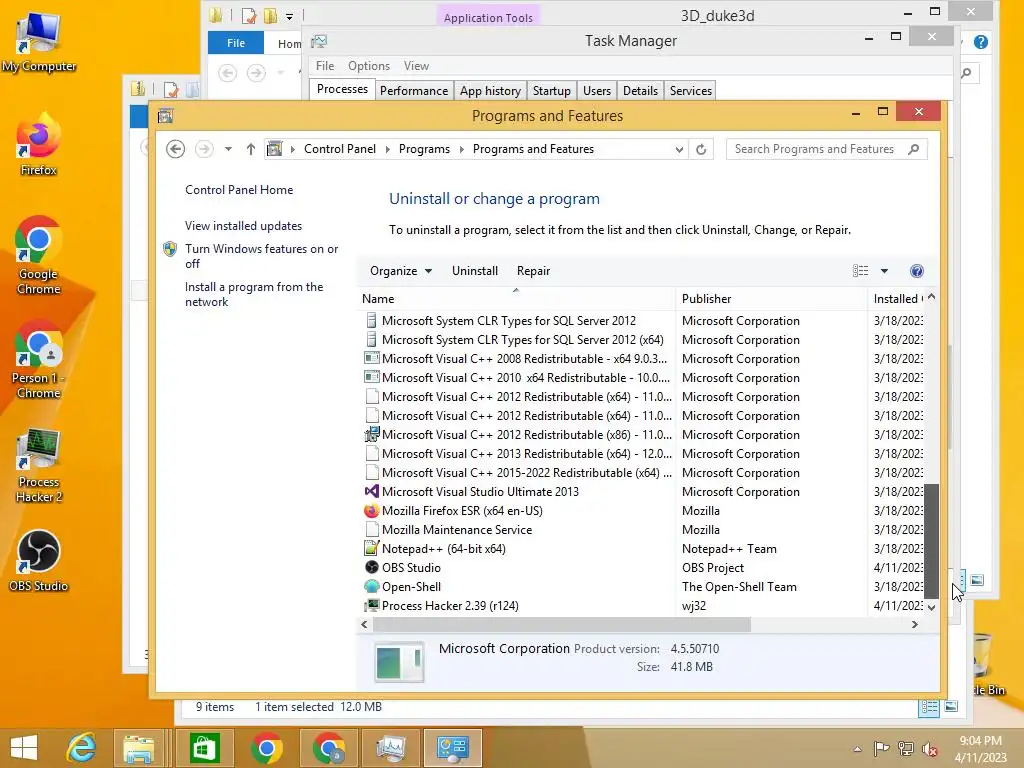Open Person 1 - Chrome desktop shortcut
The width and height of the screenshot is (1024, 768).
pos(38,360)
